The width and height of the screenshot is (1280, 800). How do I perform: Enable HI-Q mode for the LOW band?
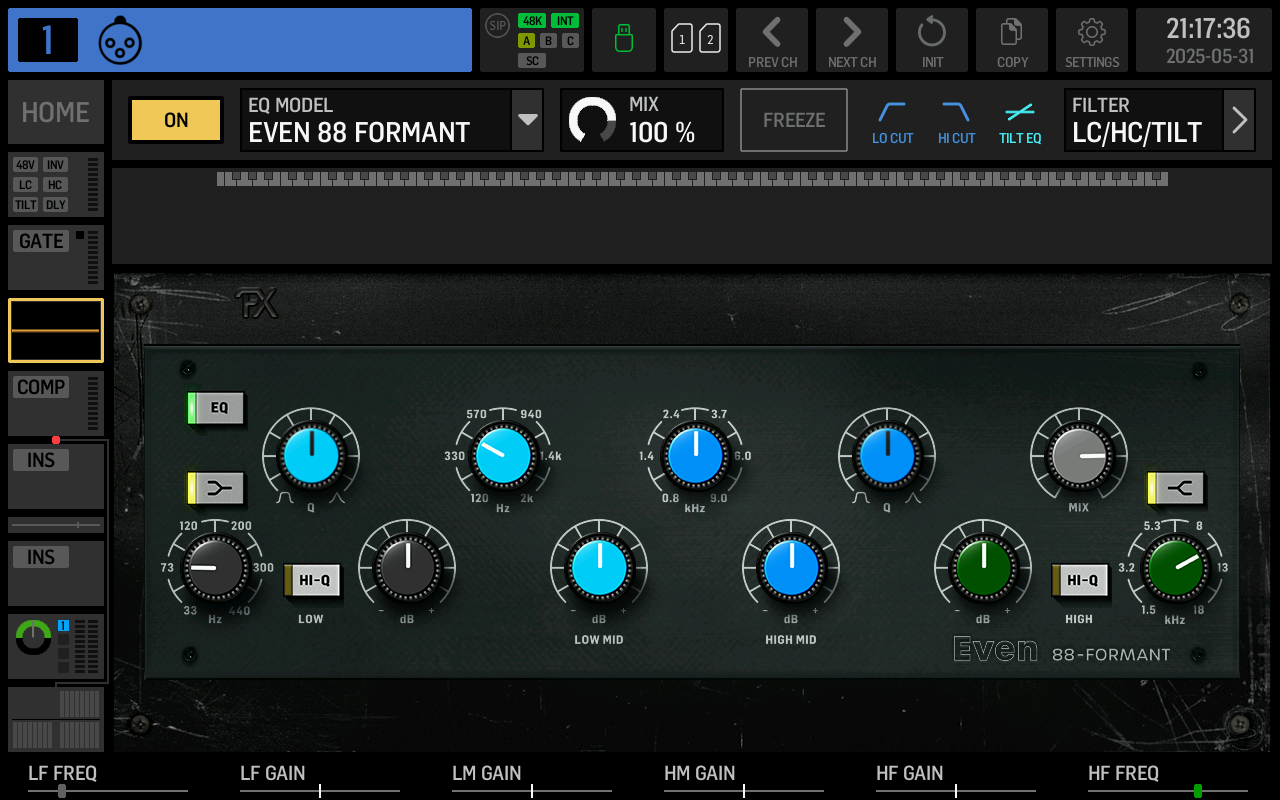click(311, 578)
